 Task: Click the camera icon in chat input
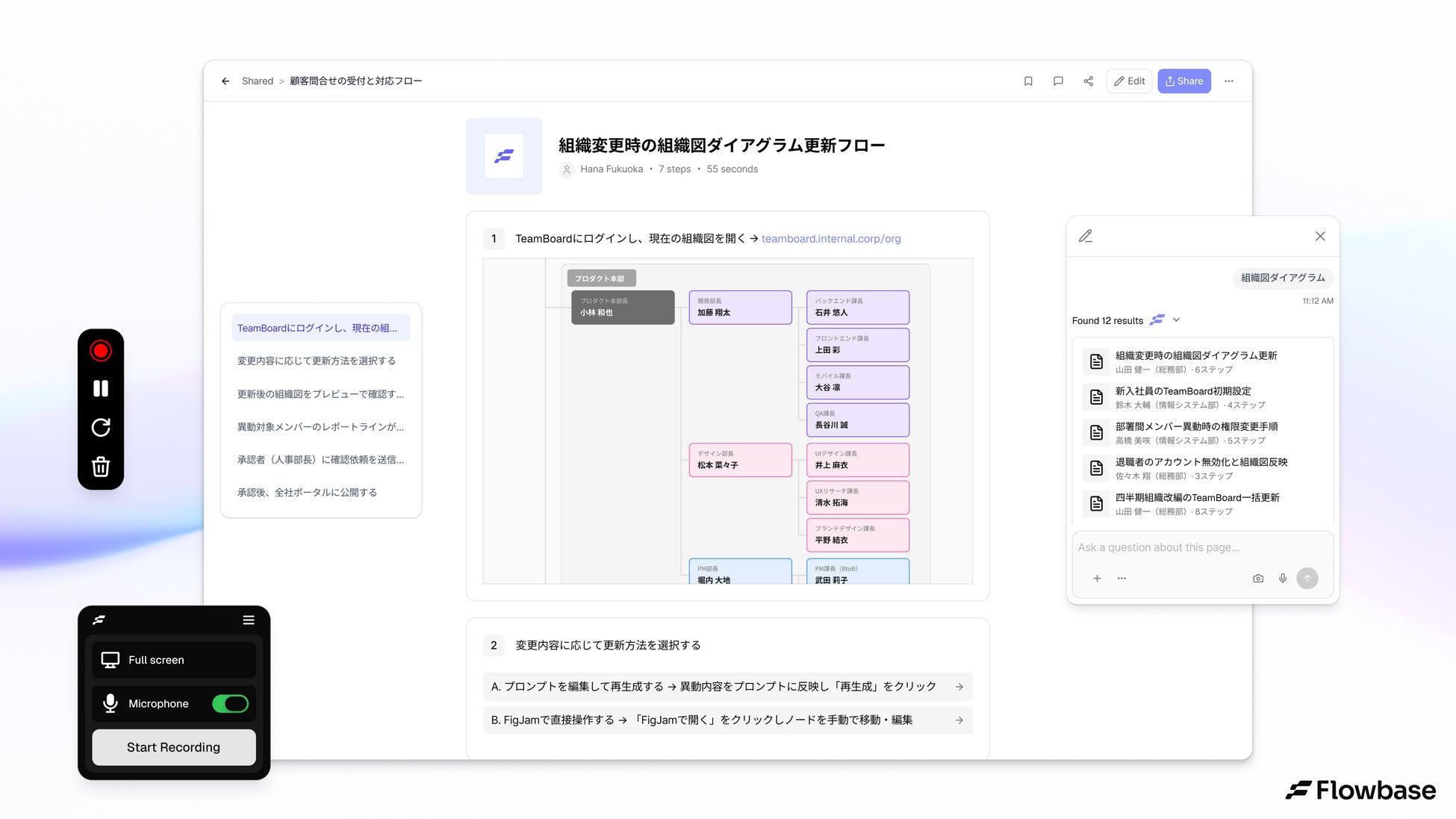click(x=1258, y=578)
